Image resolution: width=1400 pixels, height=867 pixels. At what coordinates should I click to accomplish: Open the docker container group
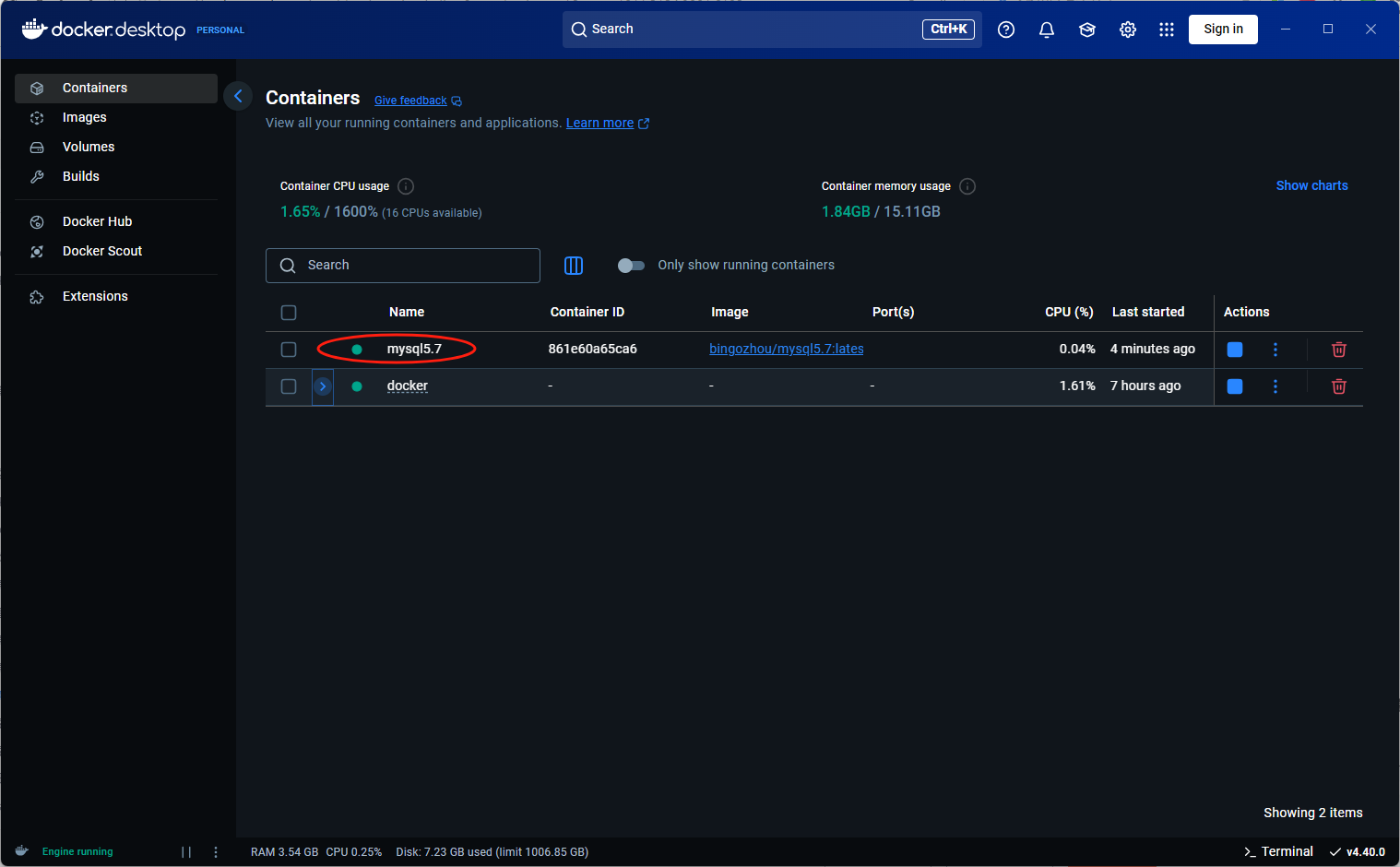point(407,386)
